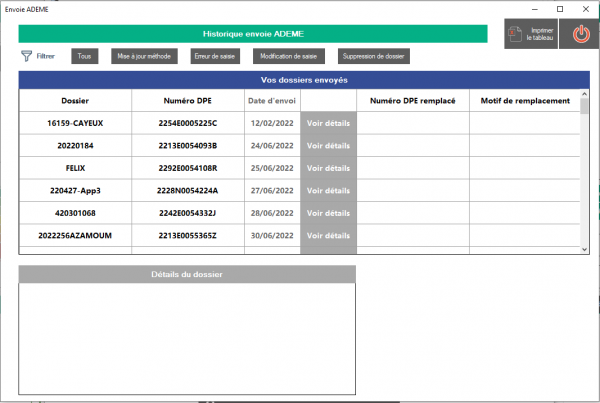Open Voir détails for 16159-CAYEUX
The image size is (600, 403).
(328, 123)
